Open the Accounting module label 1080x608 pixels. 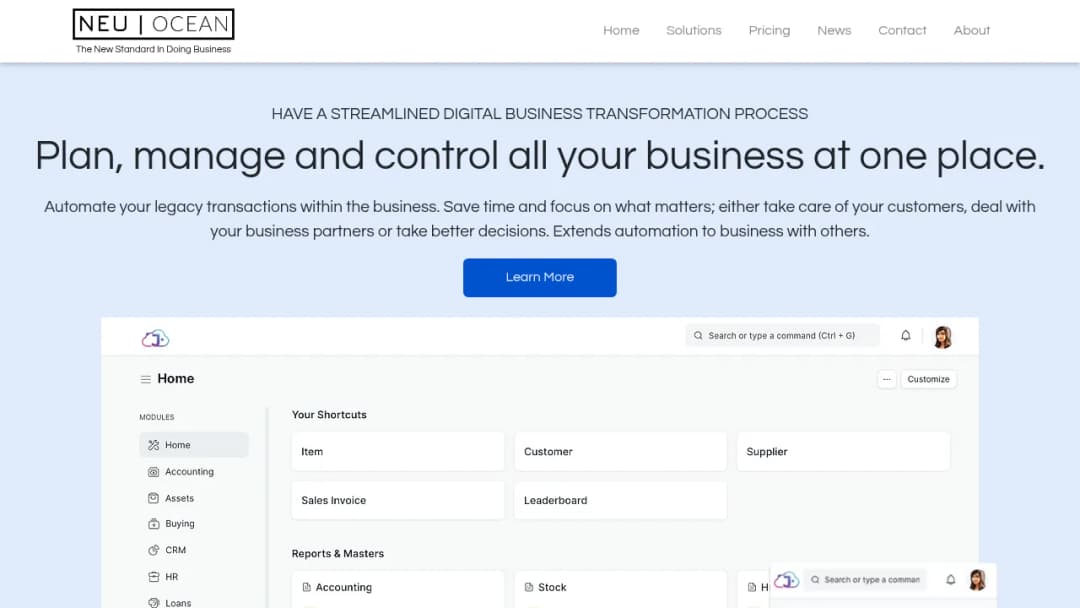pos(189,472)
